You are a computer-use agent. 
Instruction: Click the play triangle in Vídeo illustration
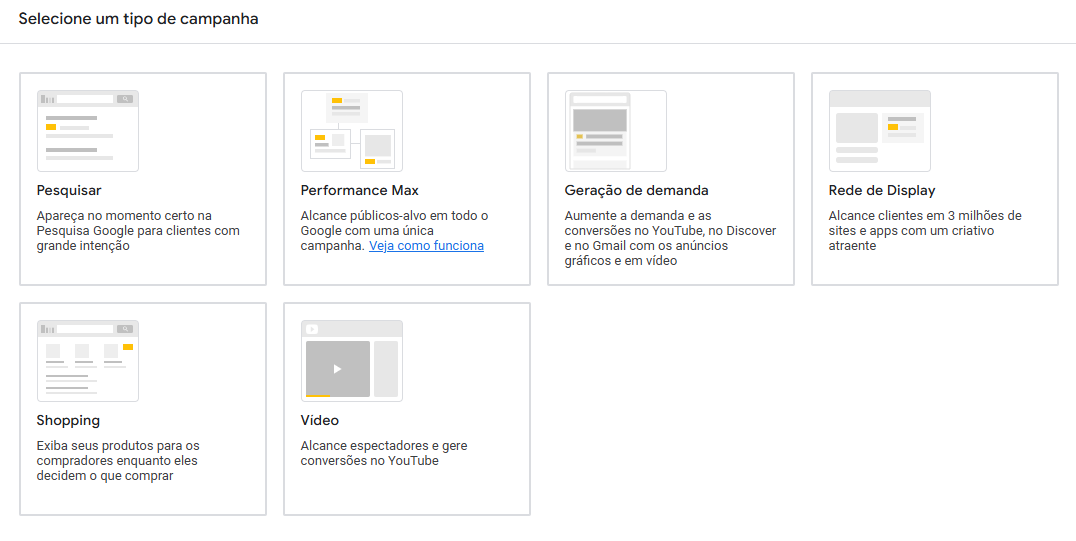coord(337,369)
